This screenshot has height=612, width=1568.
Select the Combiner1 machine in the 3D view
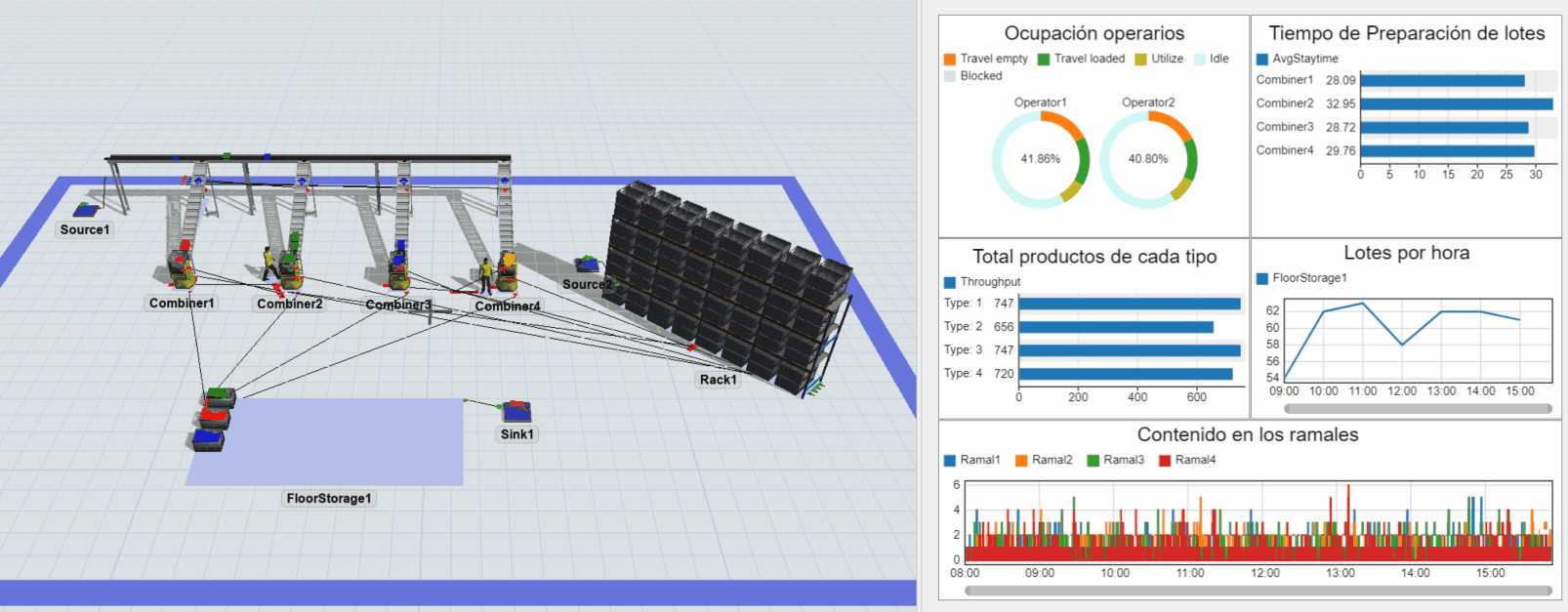point(181,269)
